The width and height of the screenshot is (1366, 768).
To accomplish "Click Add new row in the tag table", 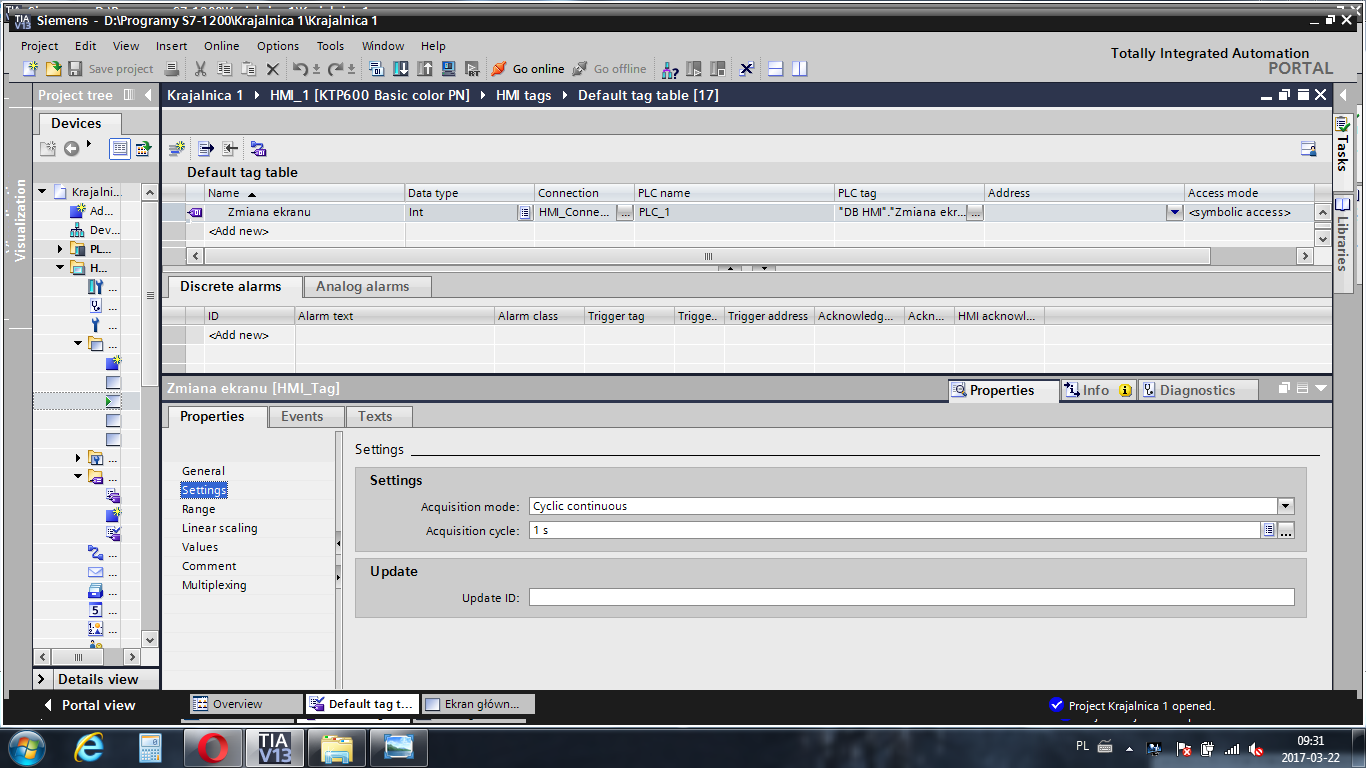I will pyautogui.click(x=238, y=231).
